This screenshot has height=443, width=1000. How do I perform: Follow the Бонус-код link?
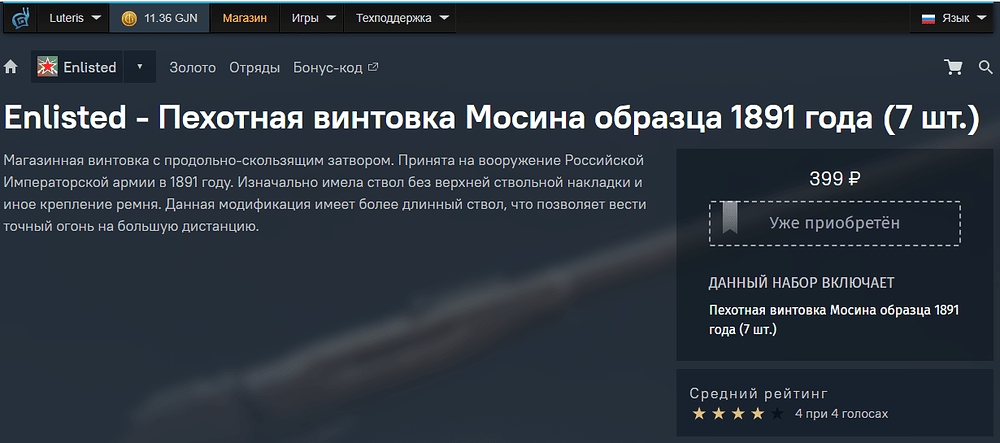(x=328, y=68)
